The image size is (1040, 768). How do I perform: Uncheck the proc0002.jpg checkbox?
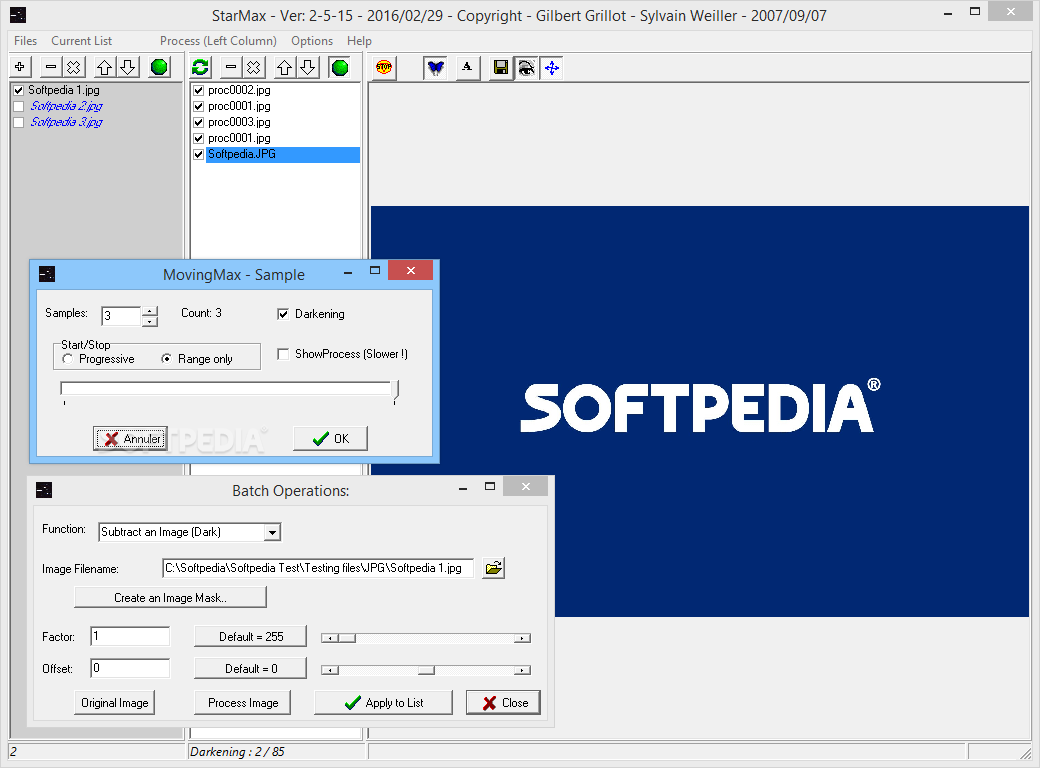[x=198, y=90]
